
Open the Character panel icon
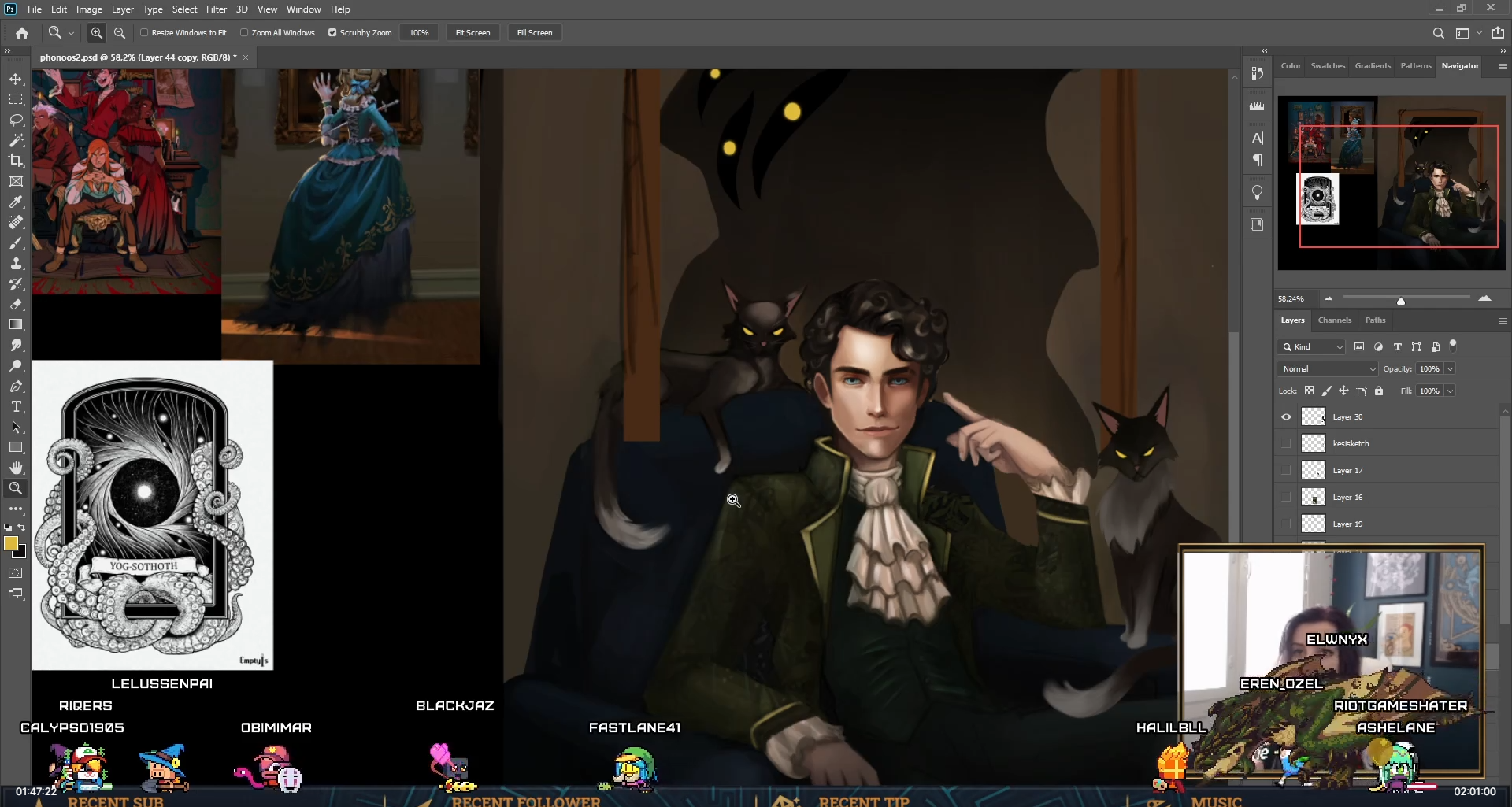click(x=1257, y=138)
